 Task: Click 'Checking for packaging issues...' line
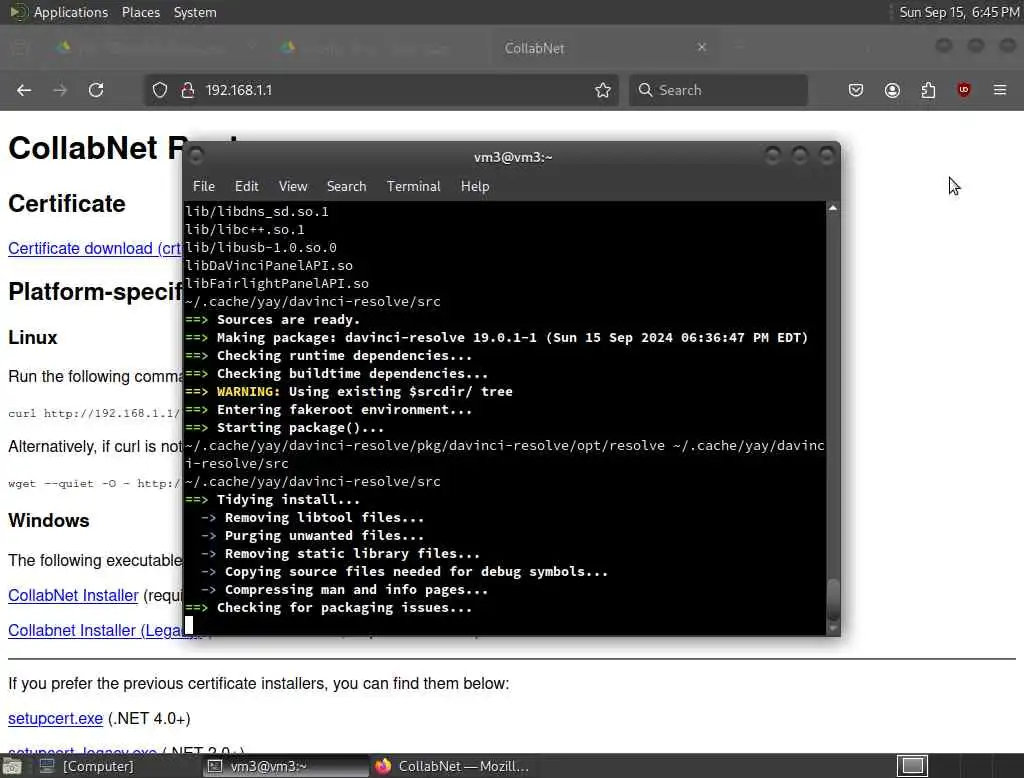pos(344,608)
